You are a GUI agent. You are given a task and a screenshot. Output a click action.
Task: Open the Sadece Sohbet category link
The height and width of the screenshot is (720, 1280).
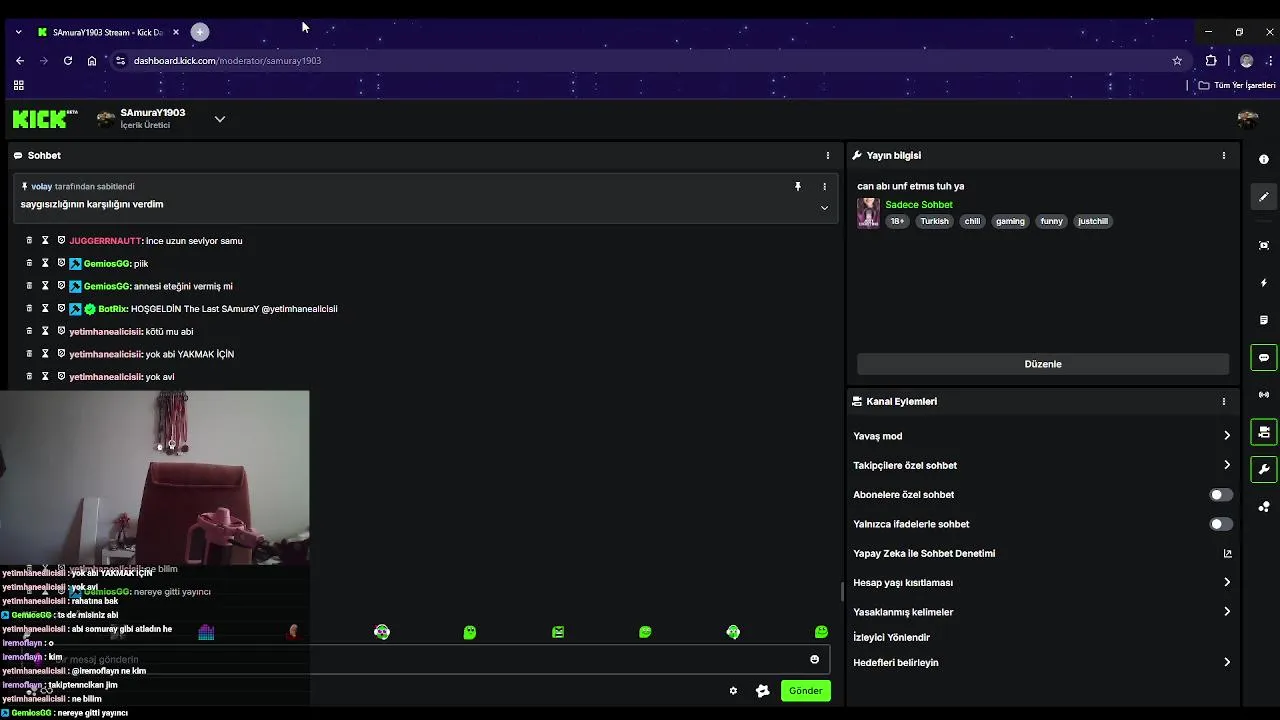tap(919, 205)
